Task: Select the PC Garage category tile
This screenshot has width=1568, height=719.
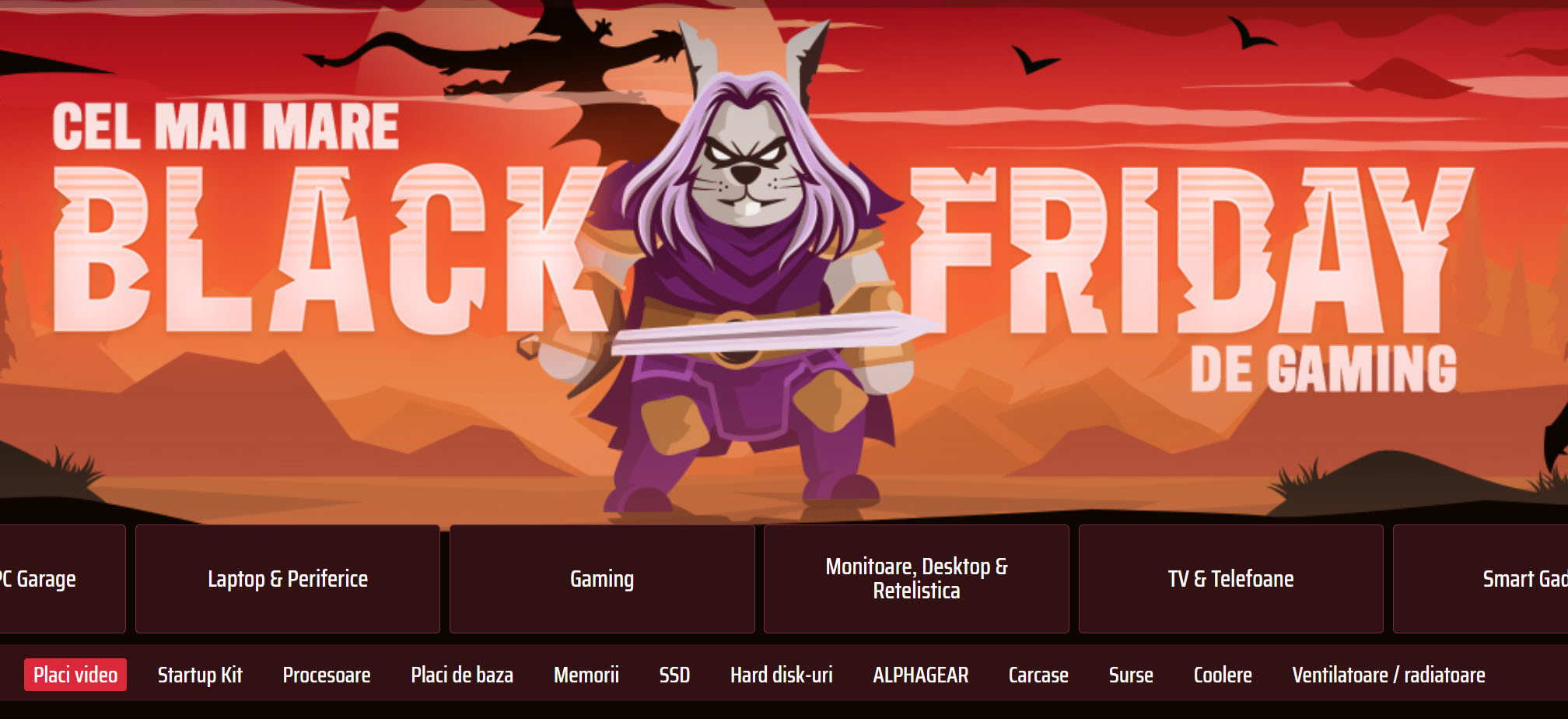Action: (x=62, y=578)
